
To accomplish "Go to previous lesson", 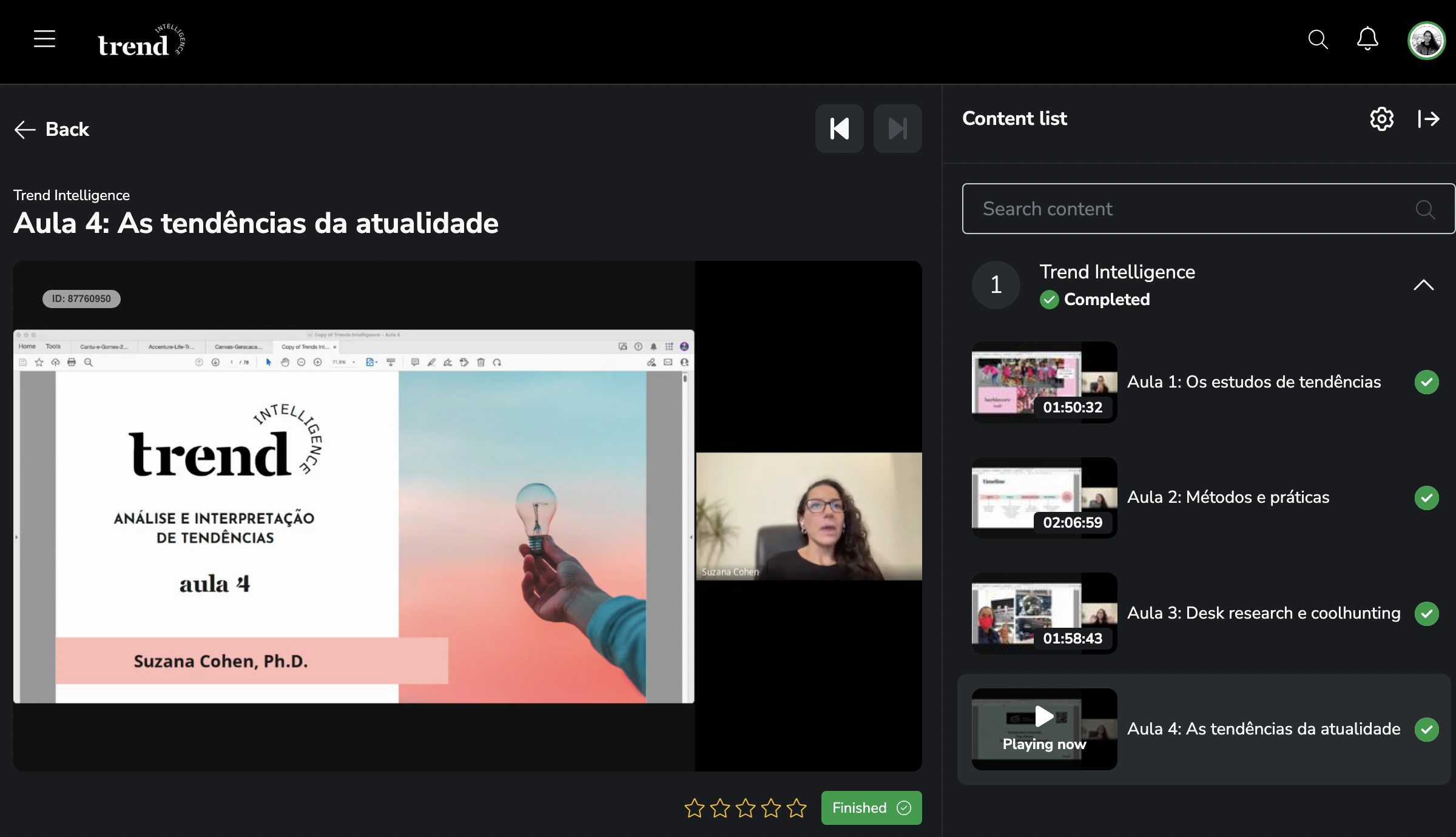I will pos(840,129).
